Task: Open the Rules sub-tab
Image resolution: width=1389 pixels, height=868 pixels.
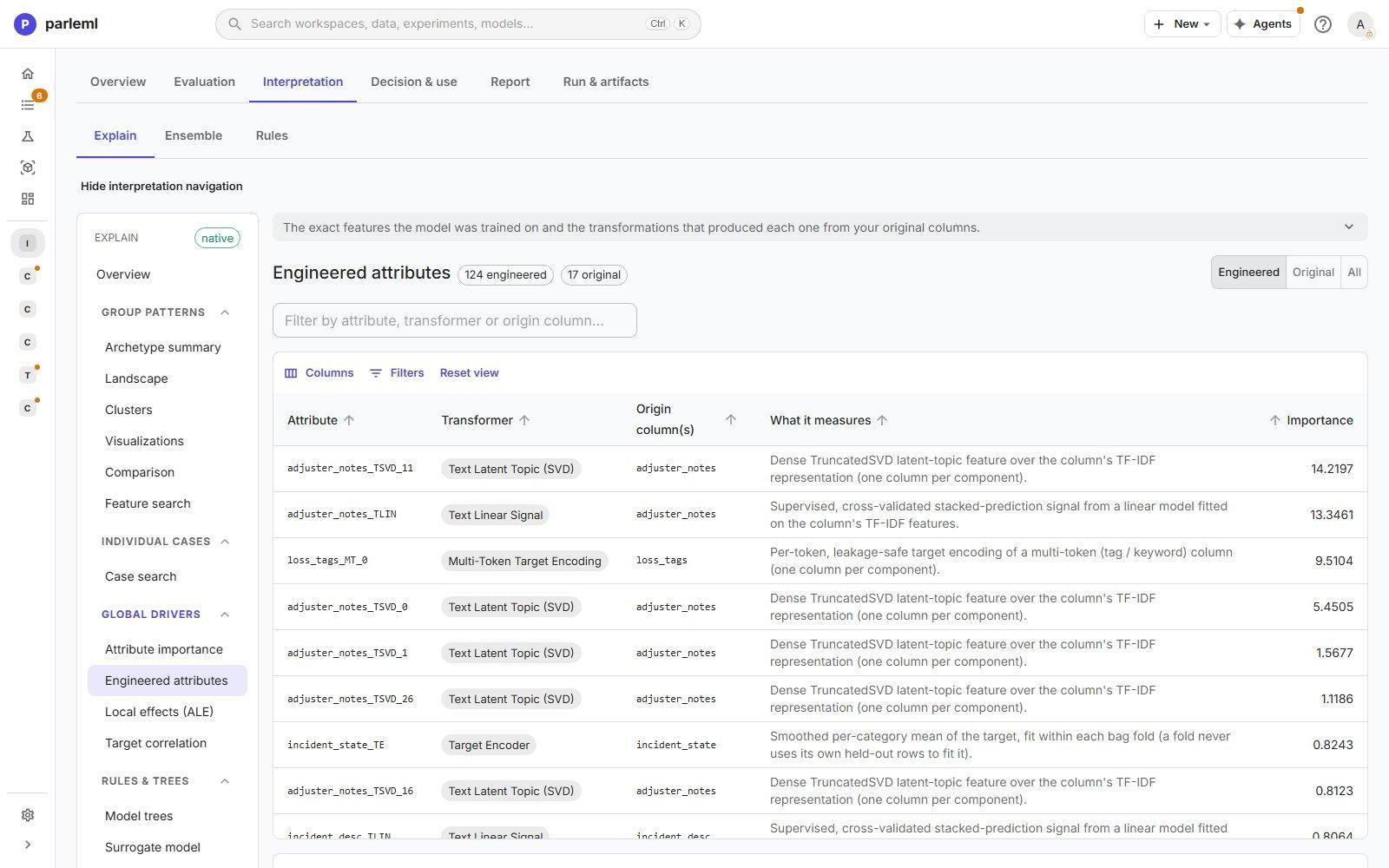Action: 272,135
